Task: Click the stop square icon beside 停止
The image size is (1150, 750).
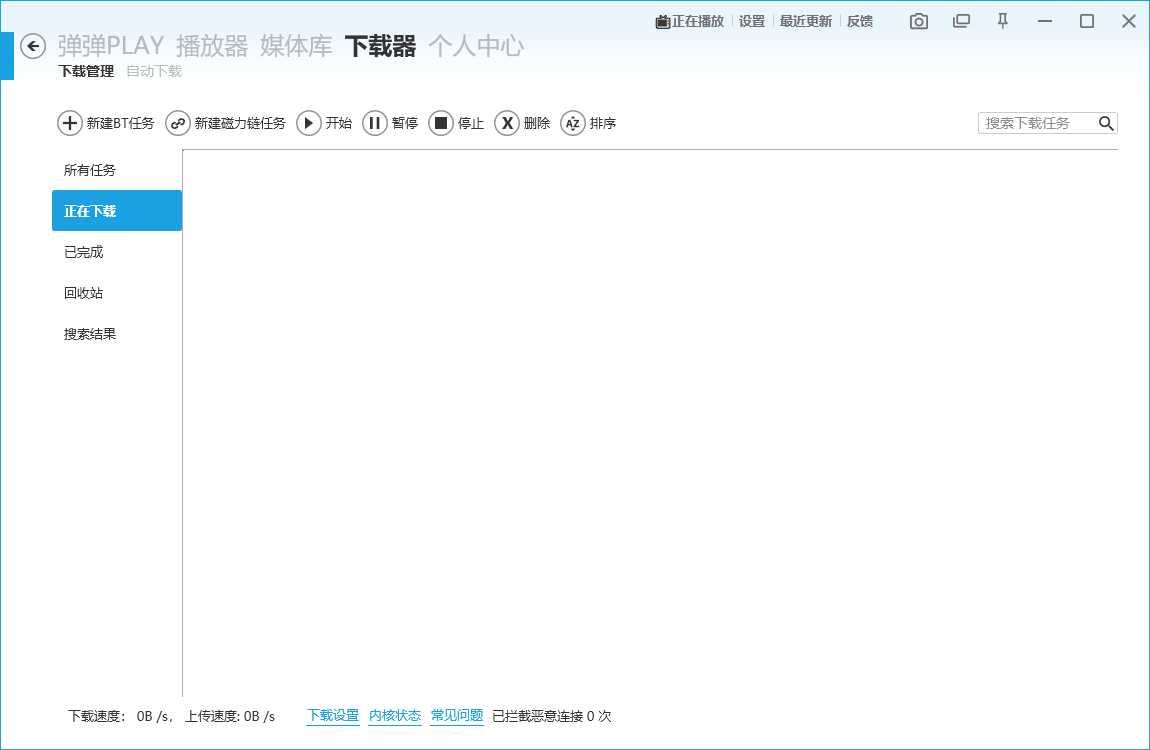Action: pyautogui.click(x=441, y=123)
